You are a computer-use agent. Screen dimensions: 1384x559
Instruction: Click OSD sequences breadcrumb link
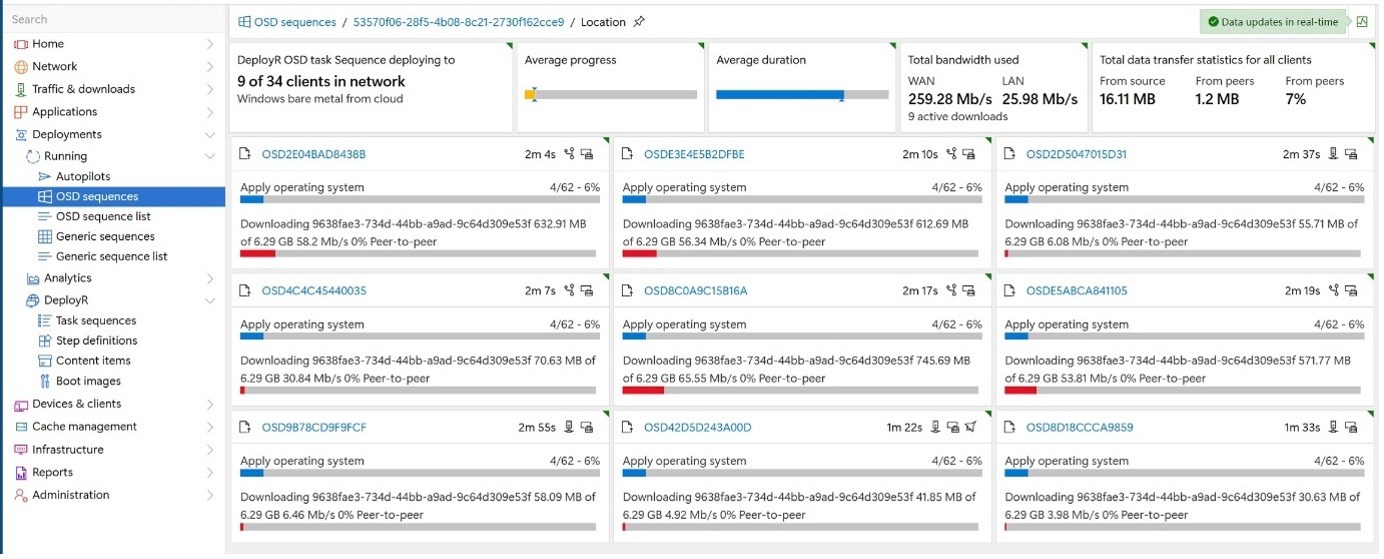coord(295,22)
